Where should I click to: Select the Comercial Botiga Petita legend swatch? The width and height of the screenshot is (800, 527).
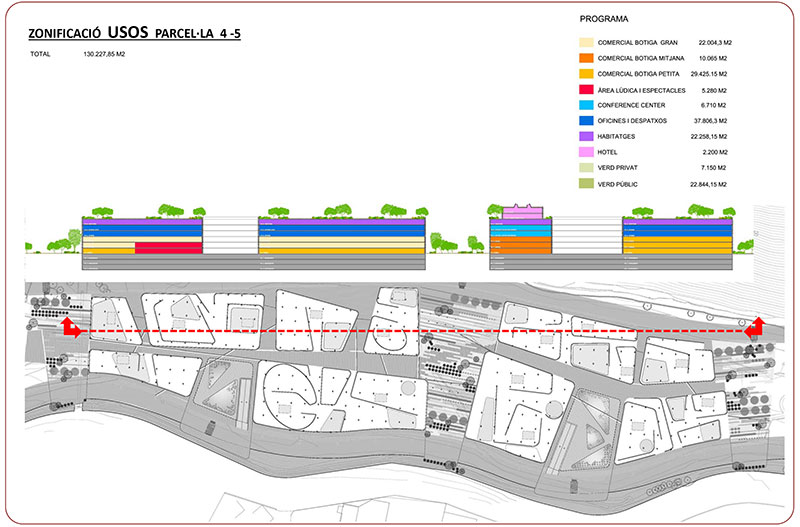click(x=586, y=75)
